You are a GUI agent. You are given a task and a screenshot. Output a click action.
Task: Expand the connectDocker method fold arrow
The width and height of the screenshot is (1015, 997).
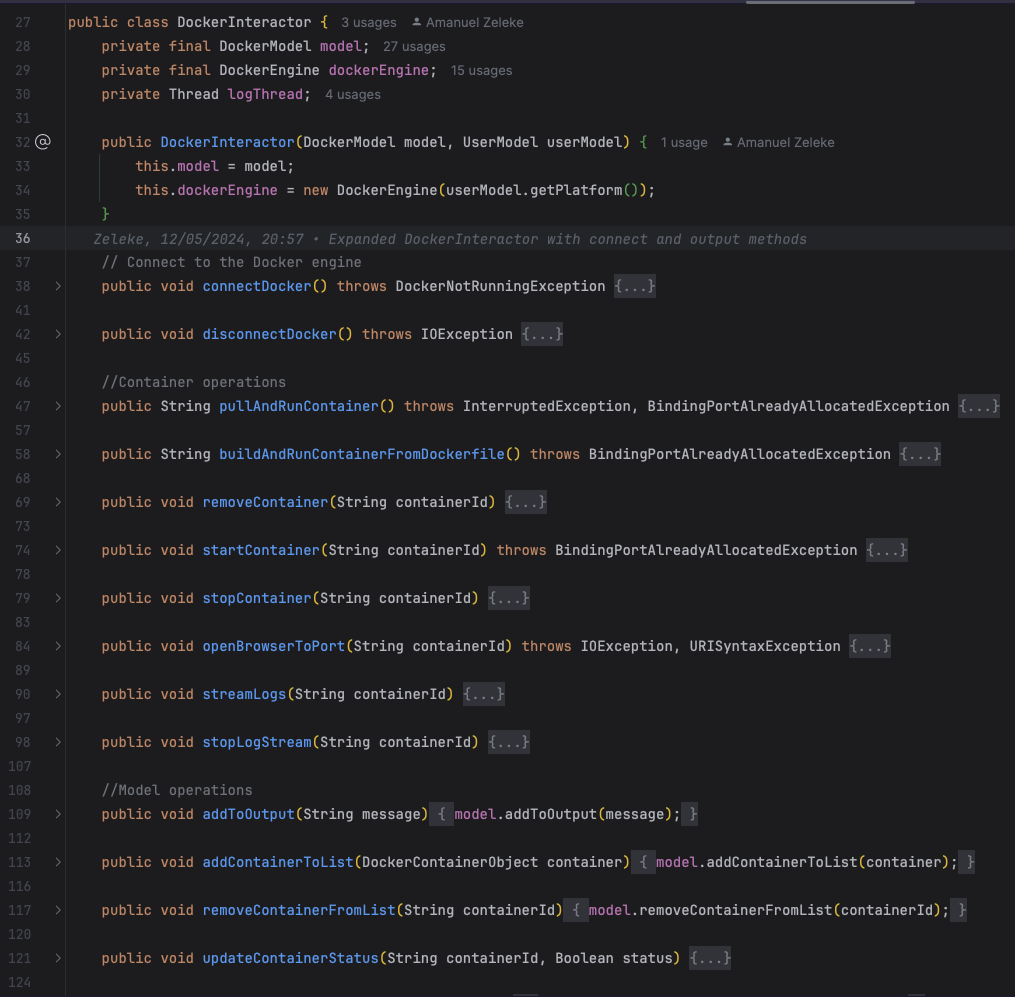pyautogui.click(x=58, y=286)
